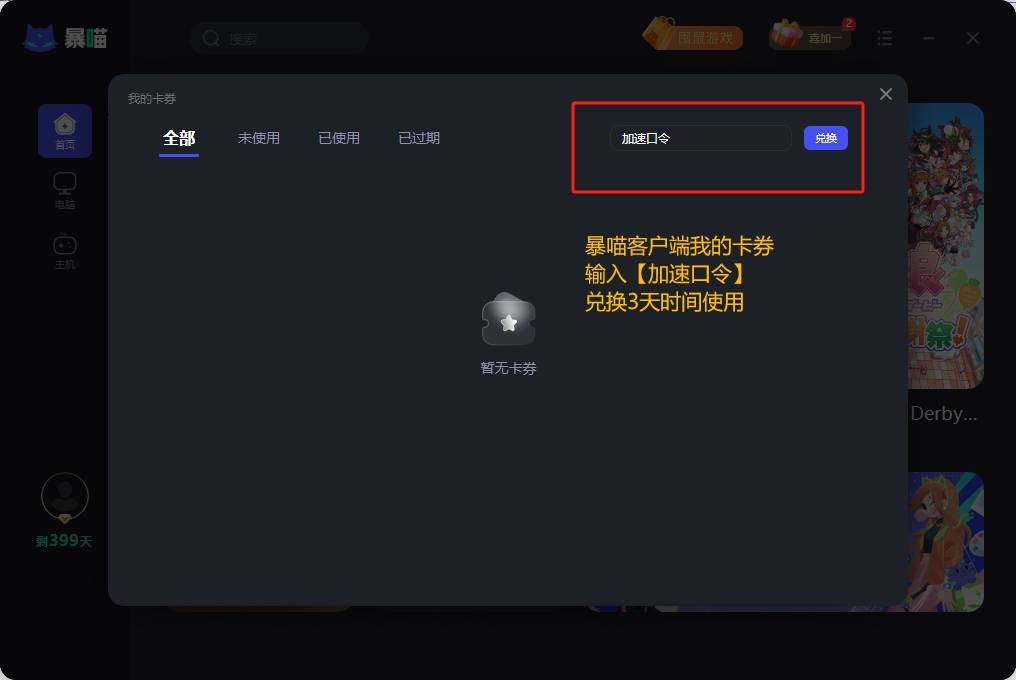Switch to the 已使用 tab
The height and width of the screenshot is (680, 1016).
point(339,138)
